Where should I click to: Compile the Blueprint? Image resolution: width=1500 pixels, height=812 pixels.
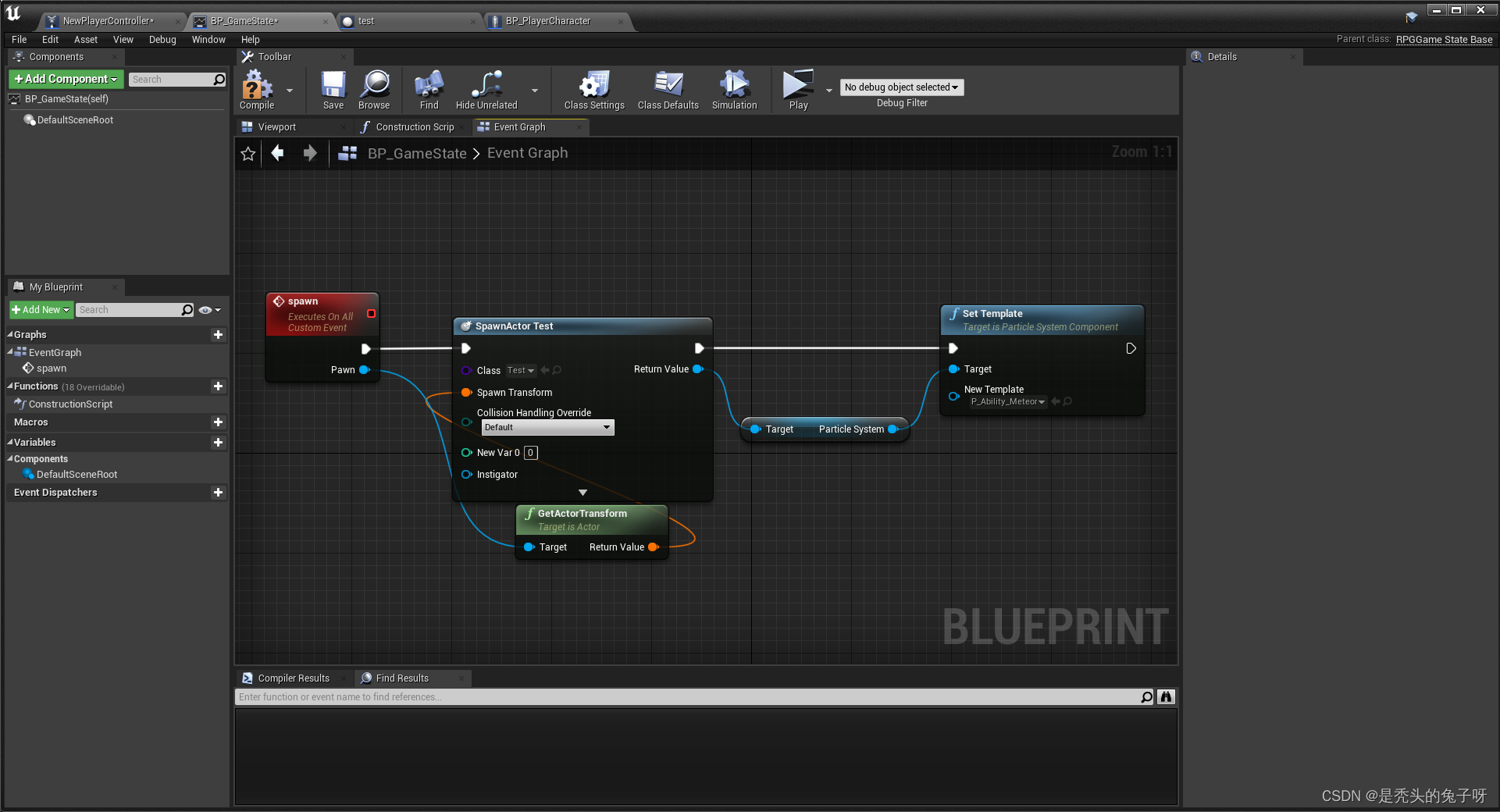(x=256, y=88)
